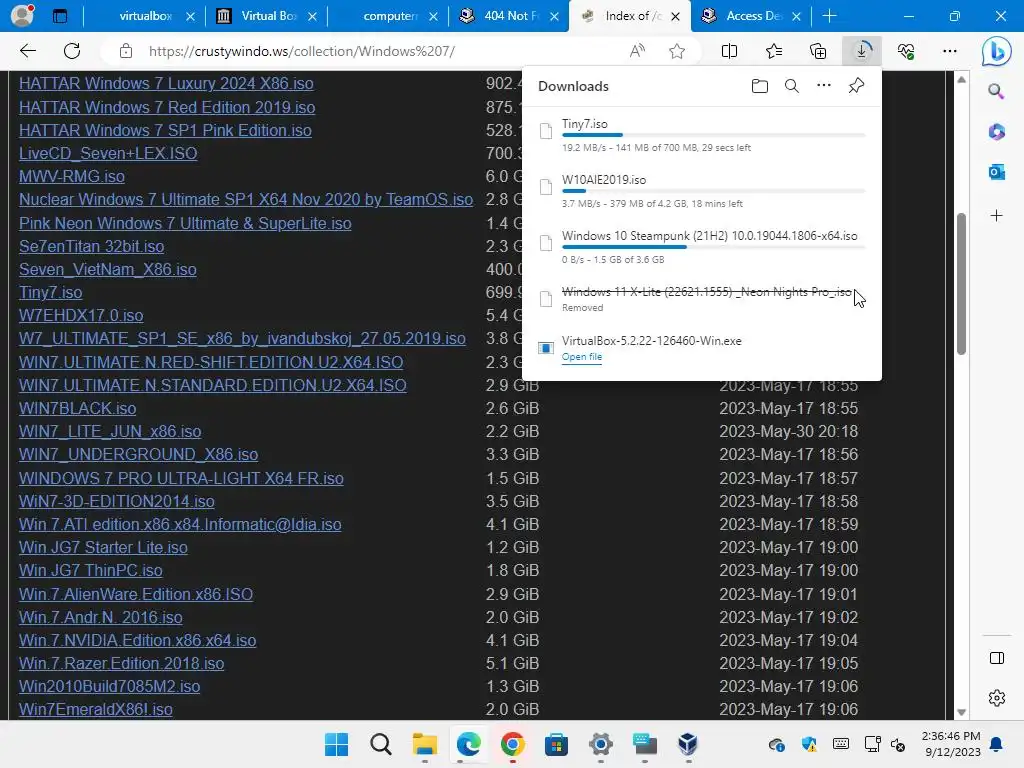Open file link for VirtualBox installer
This screenshot has height=768, width=1024.
pyautogui.click(x=582, y=357)
